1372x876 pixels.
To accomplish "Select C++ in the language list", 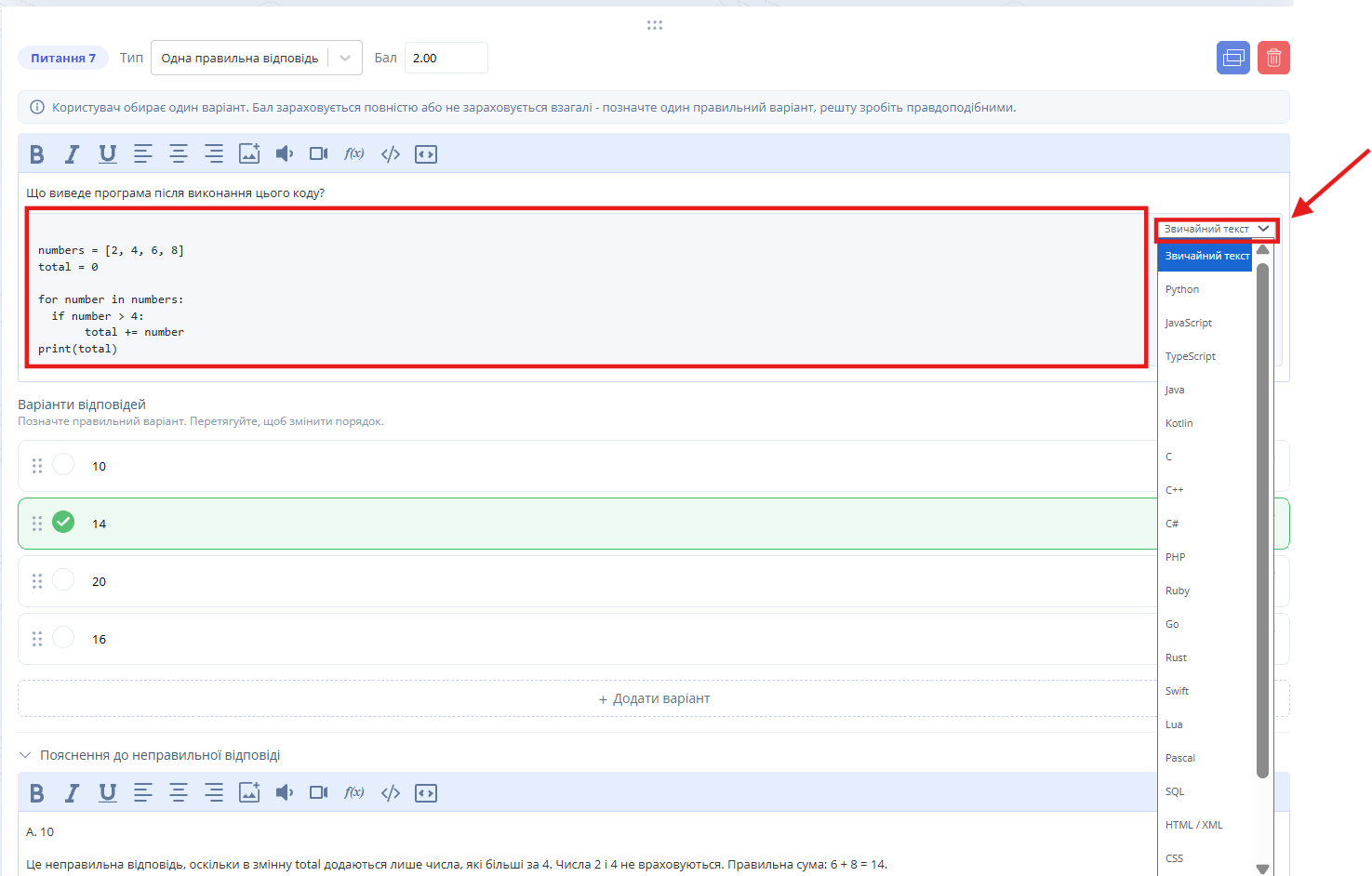I will (1205, 490).
